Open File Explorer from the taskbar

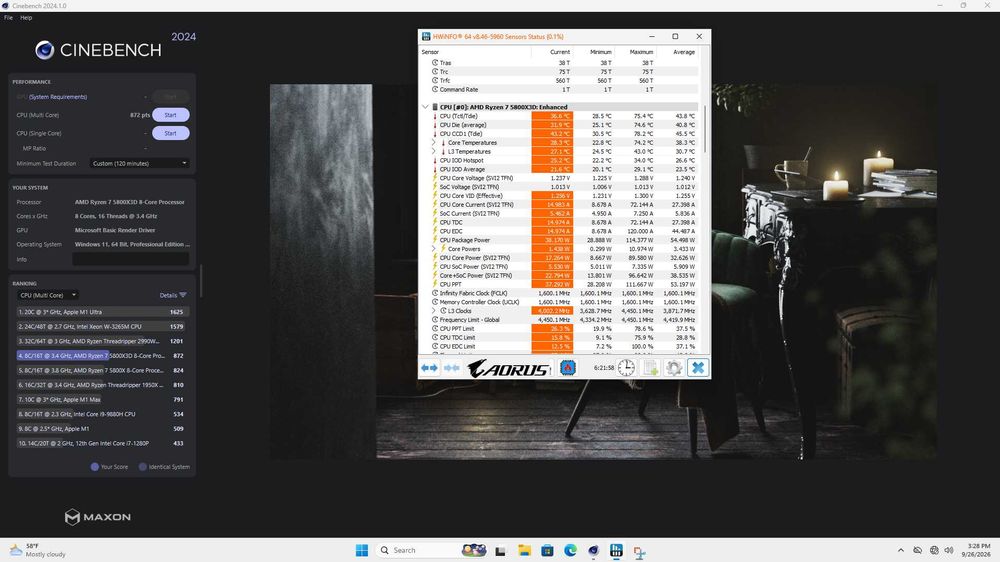pyautogui.click(x=524, y=551)
